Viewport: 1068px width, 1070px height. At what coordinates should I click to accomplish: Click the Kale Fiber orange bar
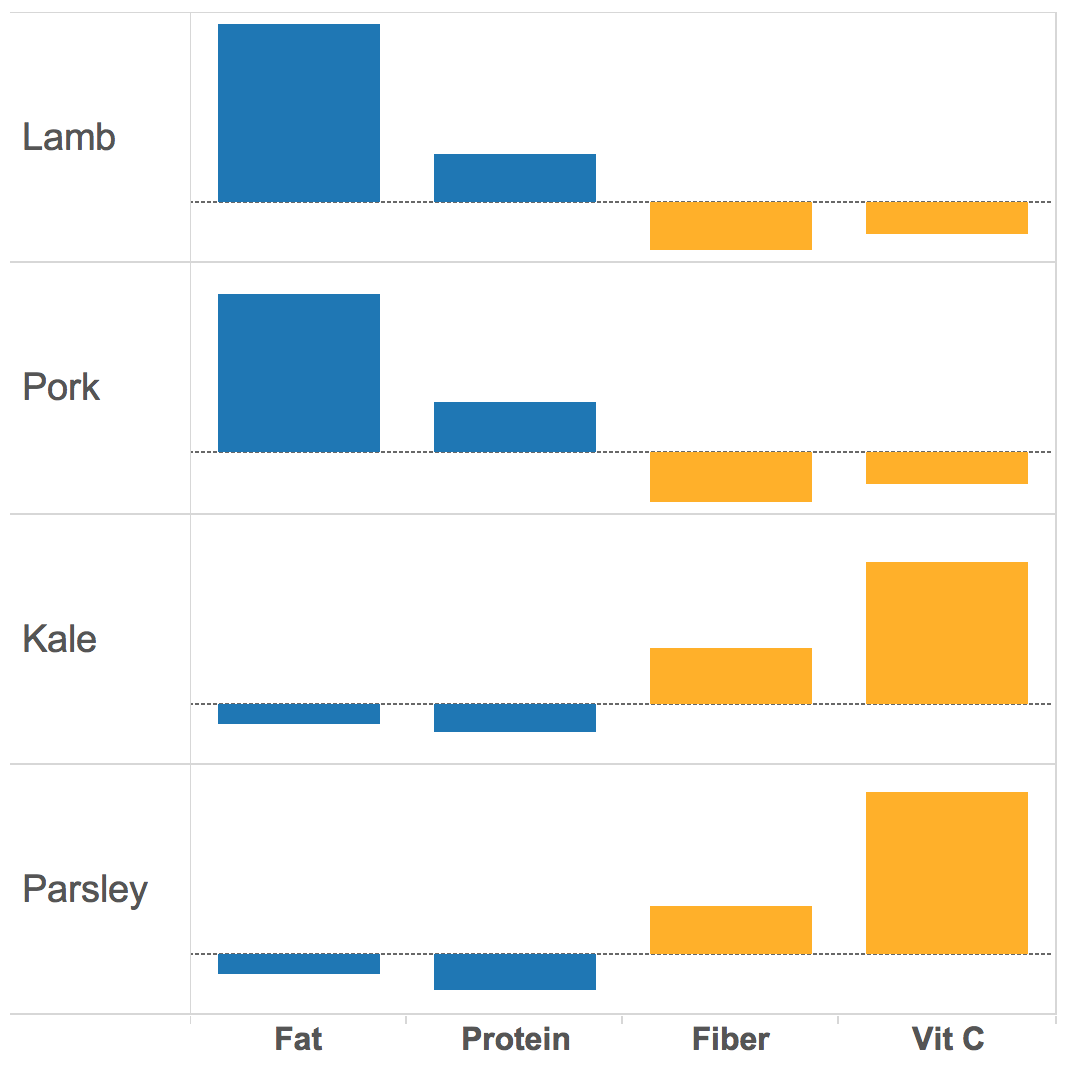click(x=730, y=676)
